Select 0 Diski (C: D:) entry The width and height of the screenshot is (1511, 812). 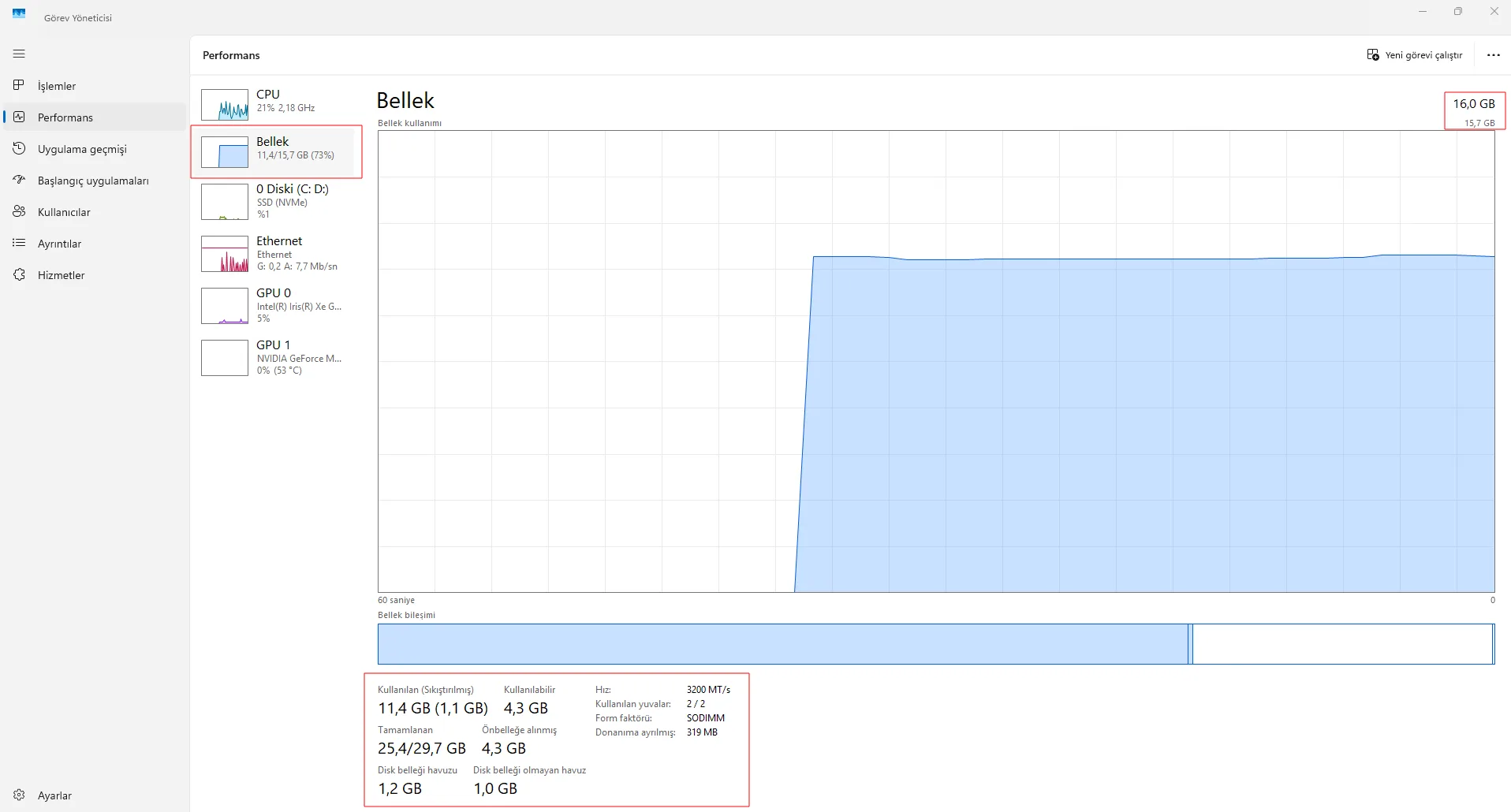[x=276, y=201]
